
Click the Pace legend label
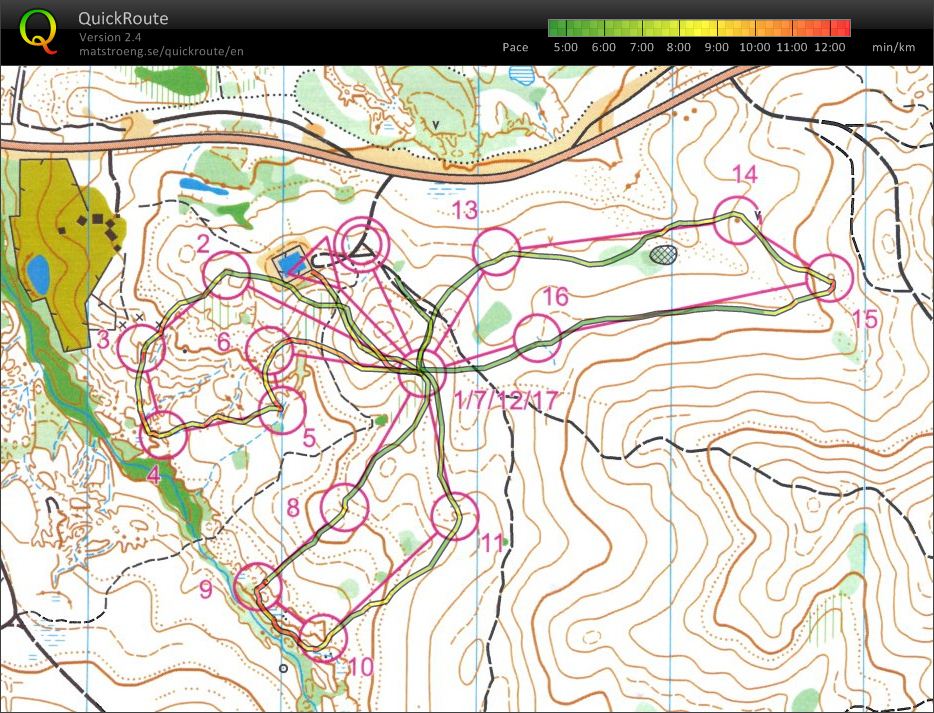pyautogui.click(x=515, y=46)
